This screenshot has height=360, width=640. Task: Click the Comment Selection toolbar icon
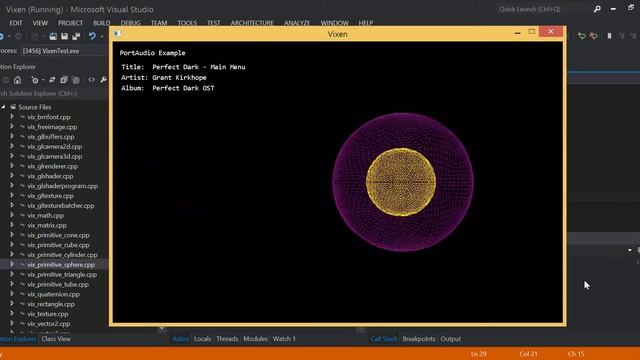(582, 36)
